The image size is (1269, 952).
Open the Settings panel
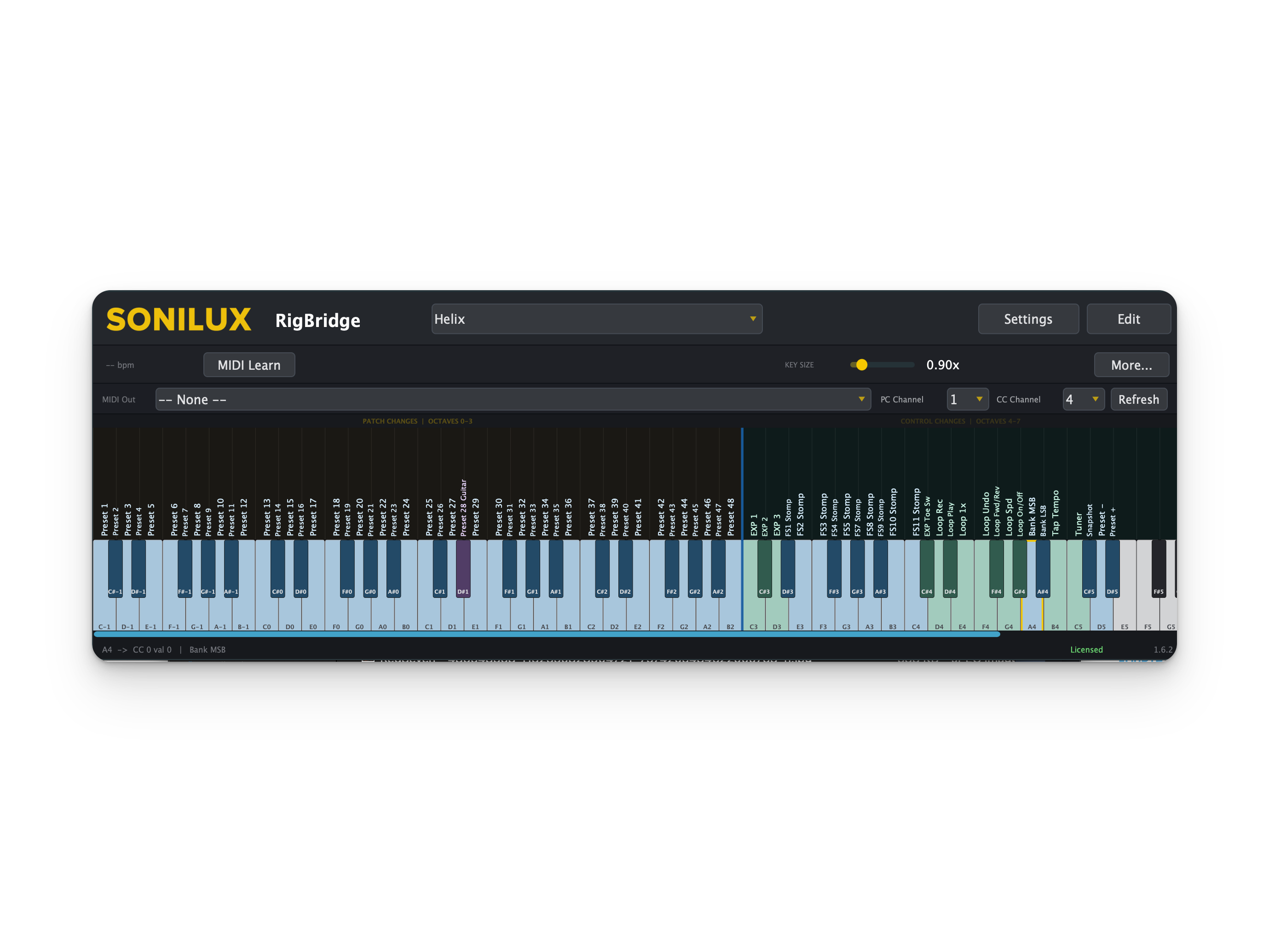[x=1028, y=319]
